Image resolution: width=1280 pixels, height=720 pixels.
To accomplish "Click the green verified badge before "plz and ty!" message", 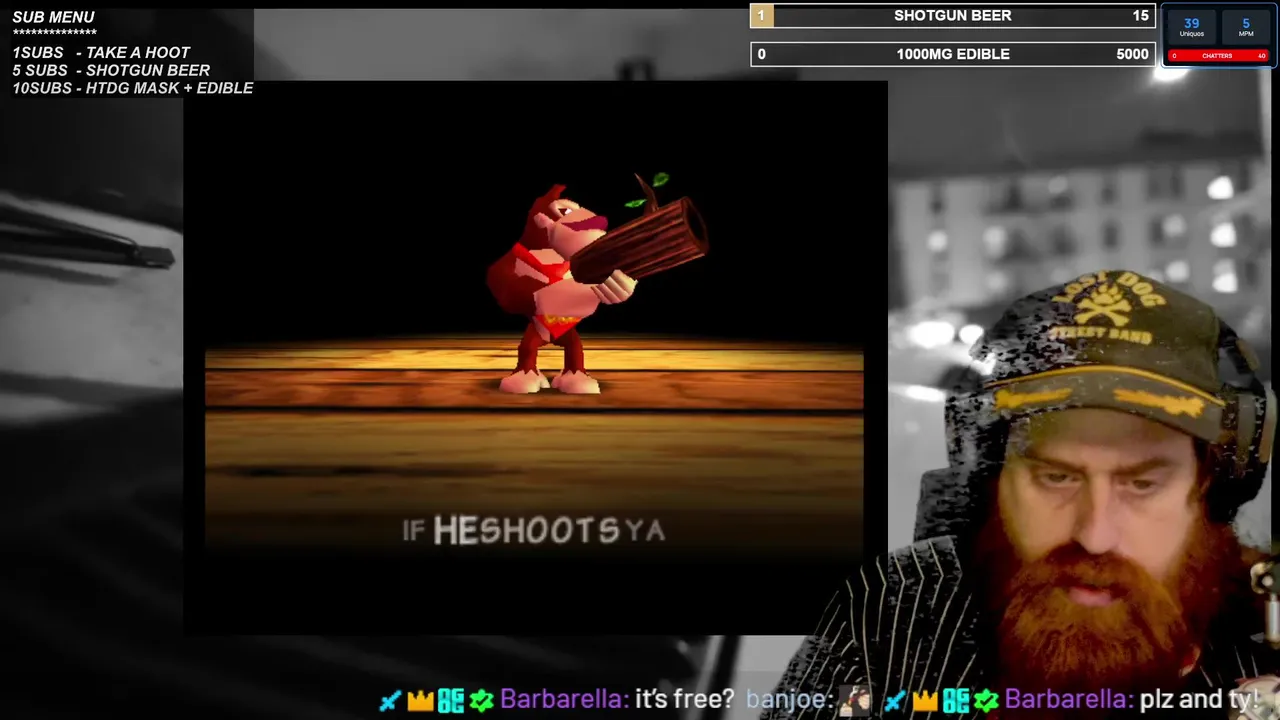I will point(986,700).
